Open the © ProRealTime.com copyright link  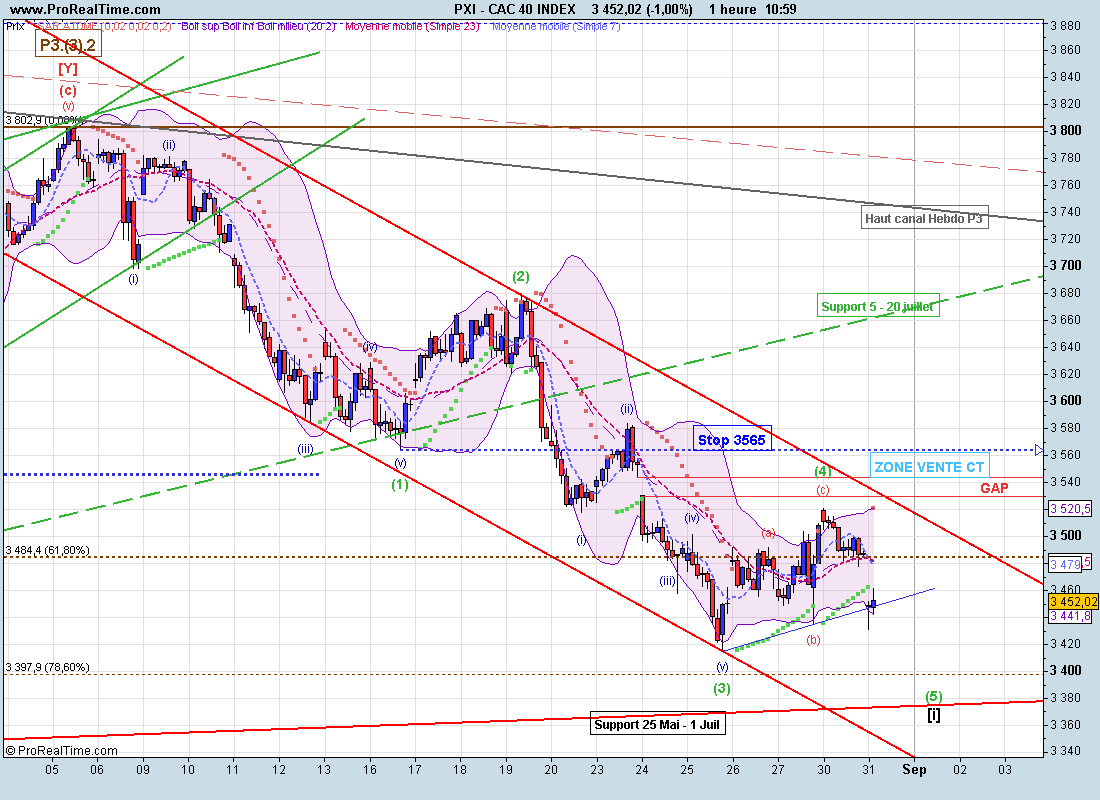60,750
